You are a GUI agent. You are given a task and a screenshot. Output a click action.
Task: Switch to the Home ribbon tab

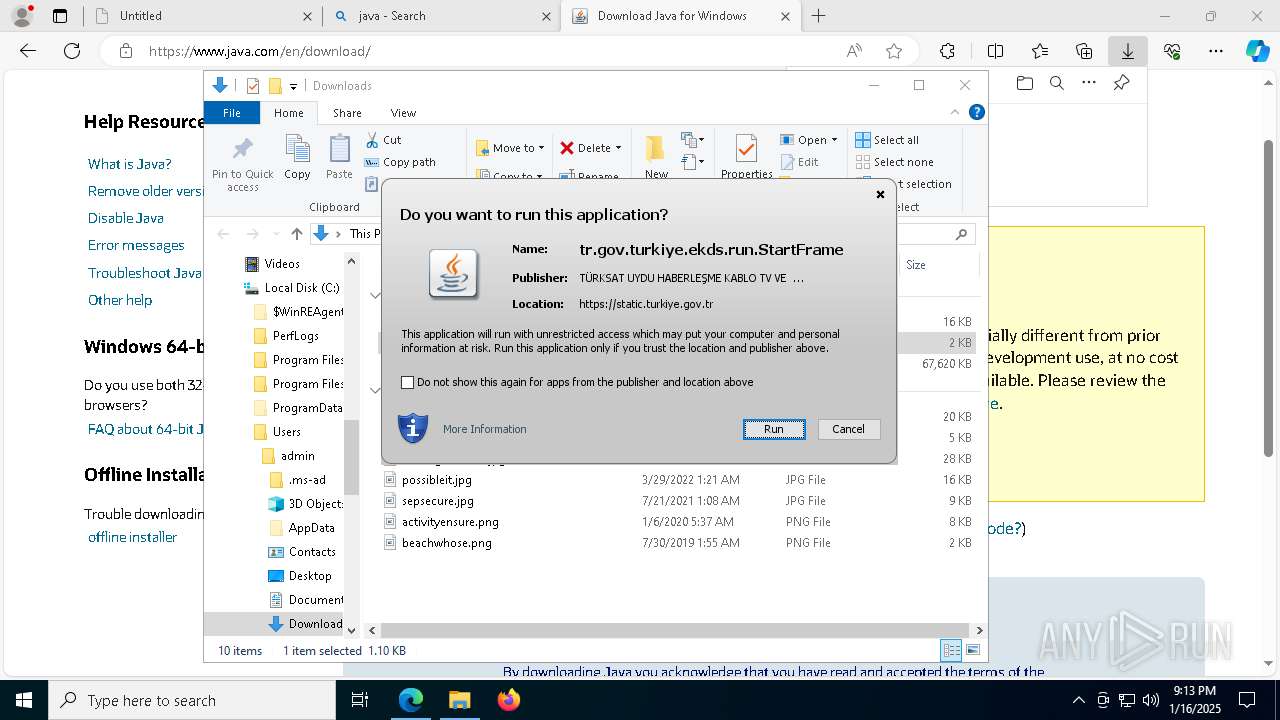click(x=289, y=113)
